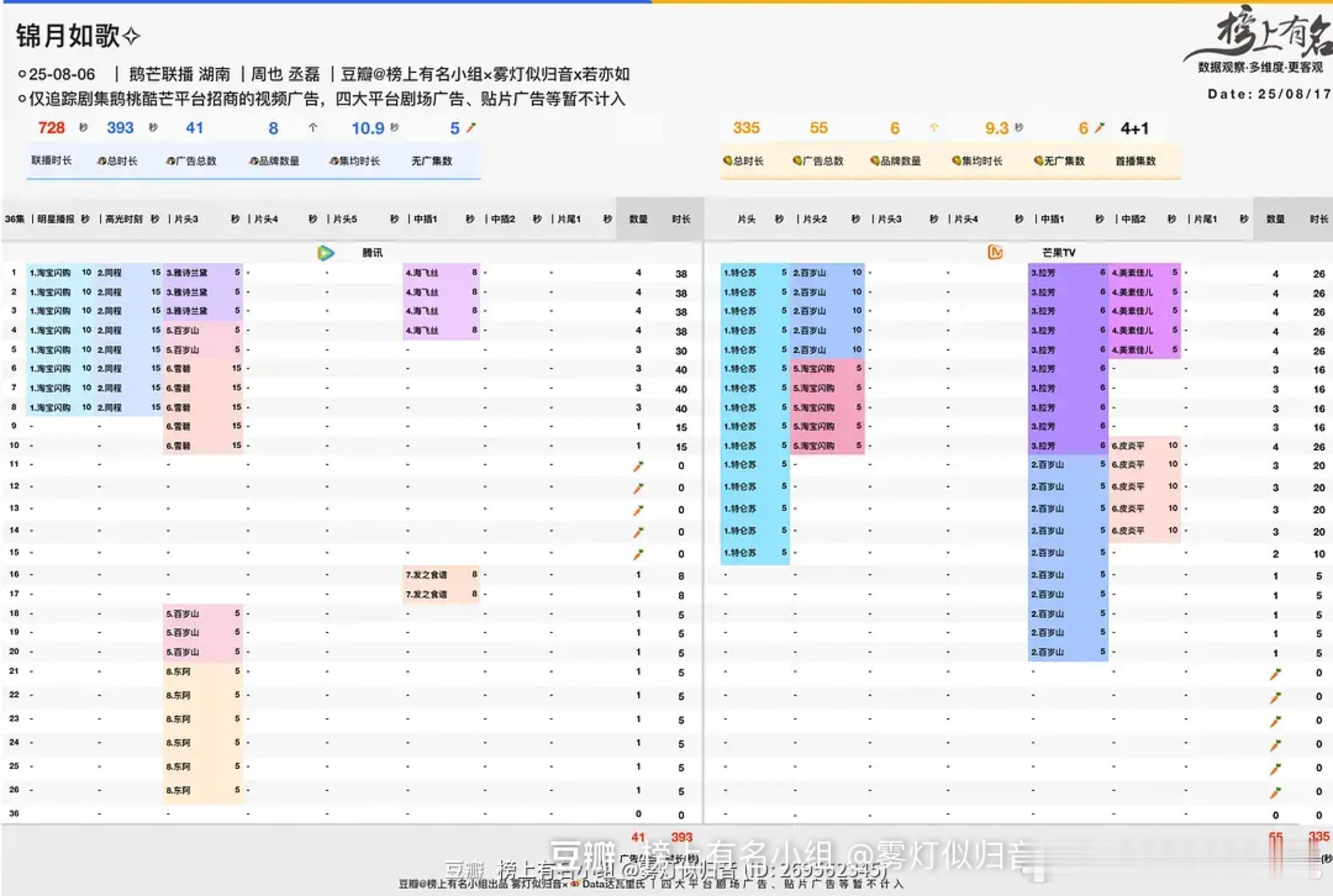Screen dimensions: 1333x896
Task: Click the carrot icon beside orange number 6
Action: point(1099,128)
